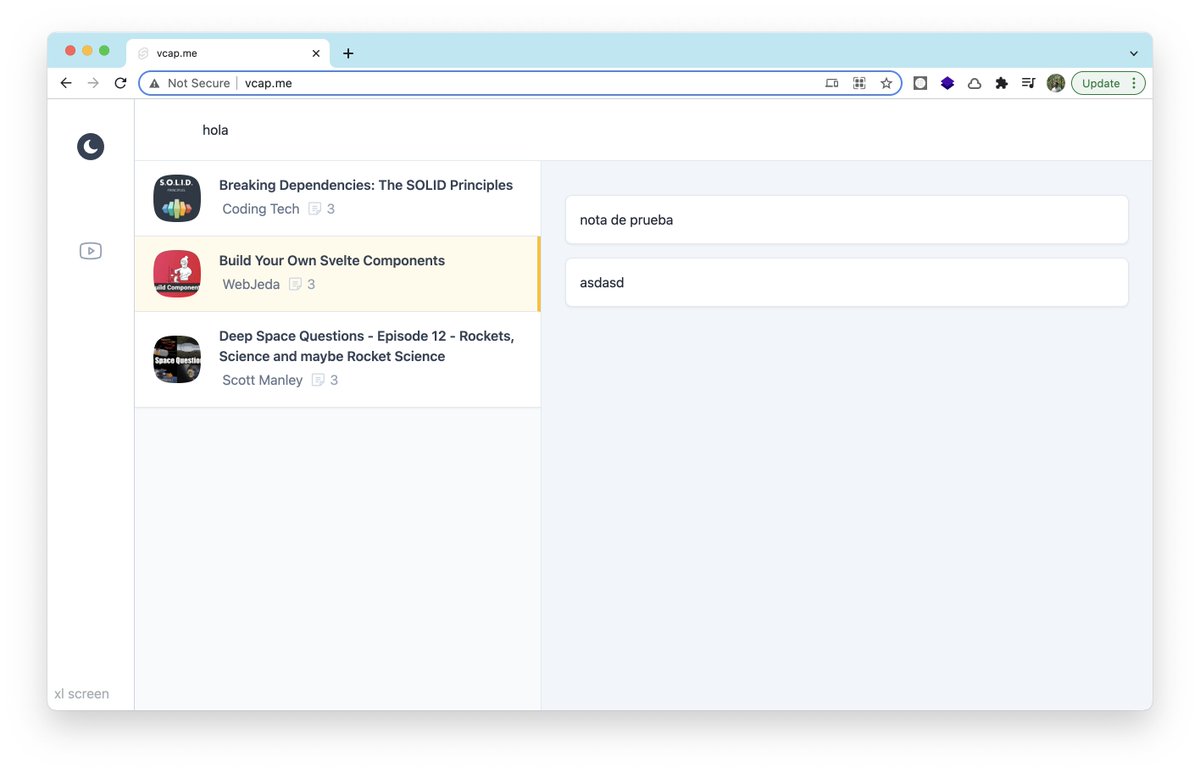This screenshot has width=1200, height=773.
Task: Click the 'xl screen' label
Action: point(82,694)
